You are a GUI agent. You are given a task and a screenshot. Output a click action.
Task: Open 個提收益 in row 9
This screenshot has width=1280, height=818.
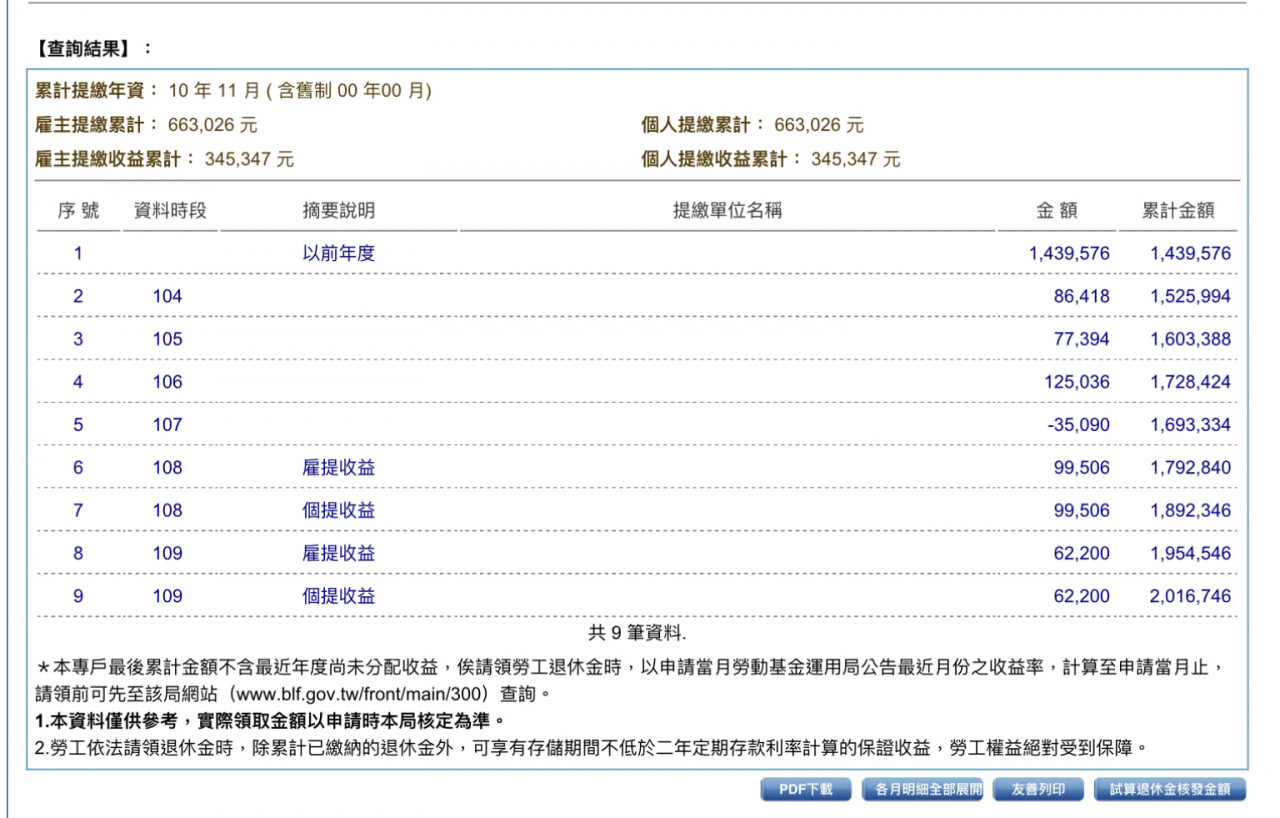coord(339,597)
